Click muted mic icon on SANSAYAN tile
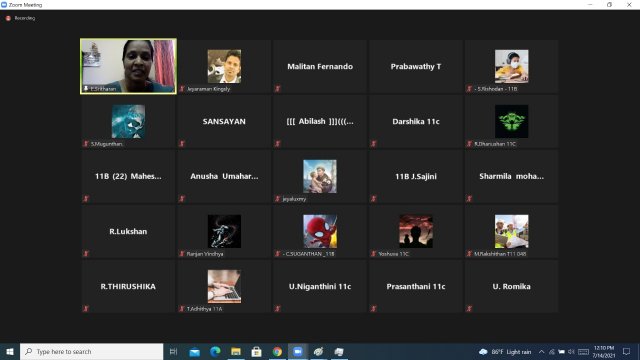The height and width of the screenshot is (360, 640). (x=182, y=144)
